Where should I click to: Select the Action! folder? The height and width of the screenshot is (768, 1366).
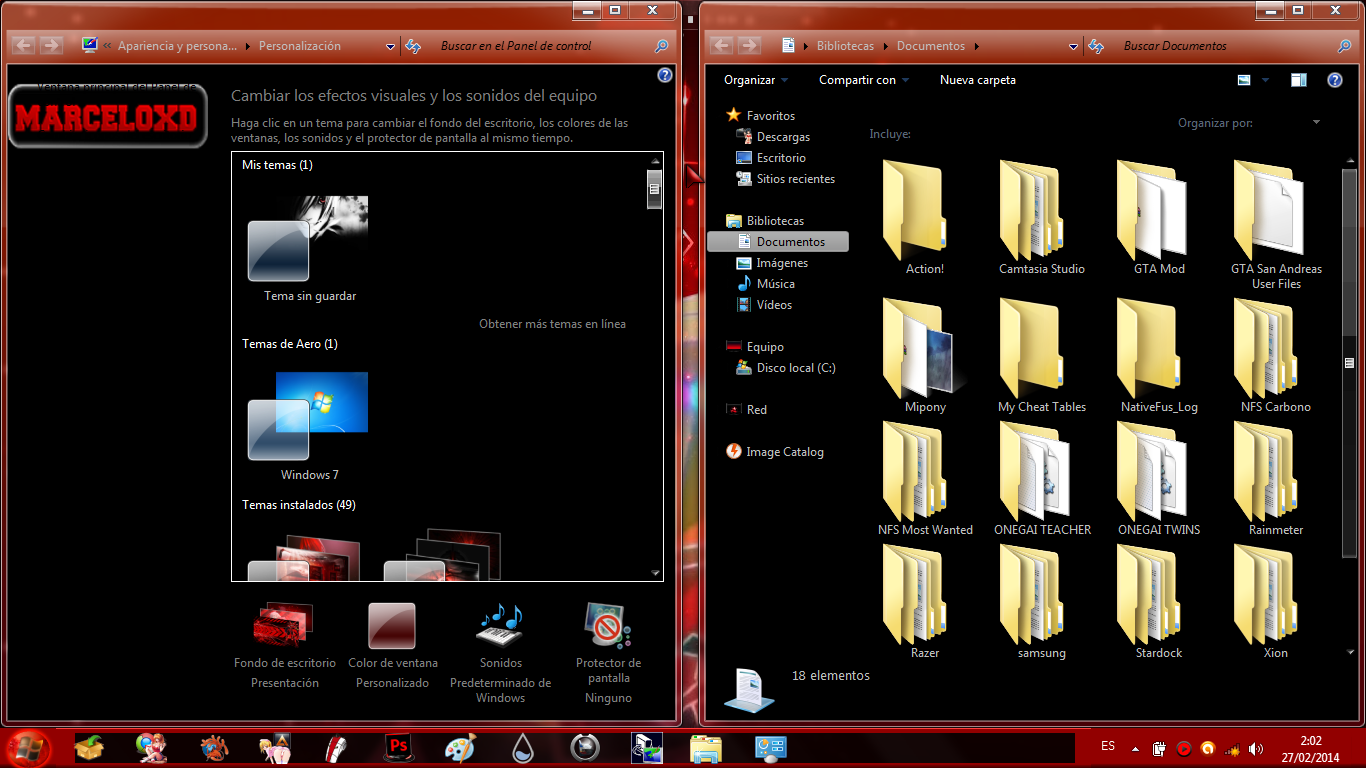(925, 216)
